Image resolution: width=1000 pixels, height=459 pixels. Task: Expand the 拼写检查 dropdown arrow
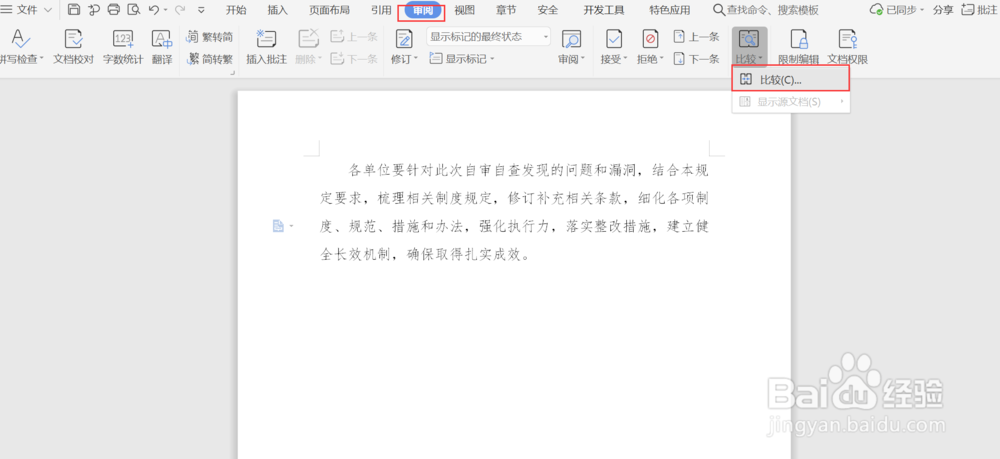[41, 59]
